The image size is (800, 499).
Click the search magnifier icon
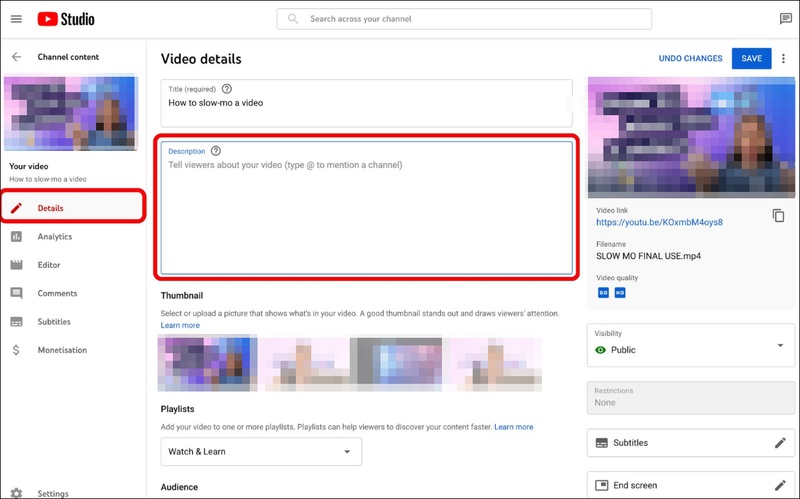(x=293, y=19)
